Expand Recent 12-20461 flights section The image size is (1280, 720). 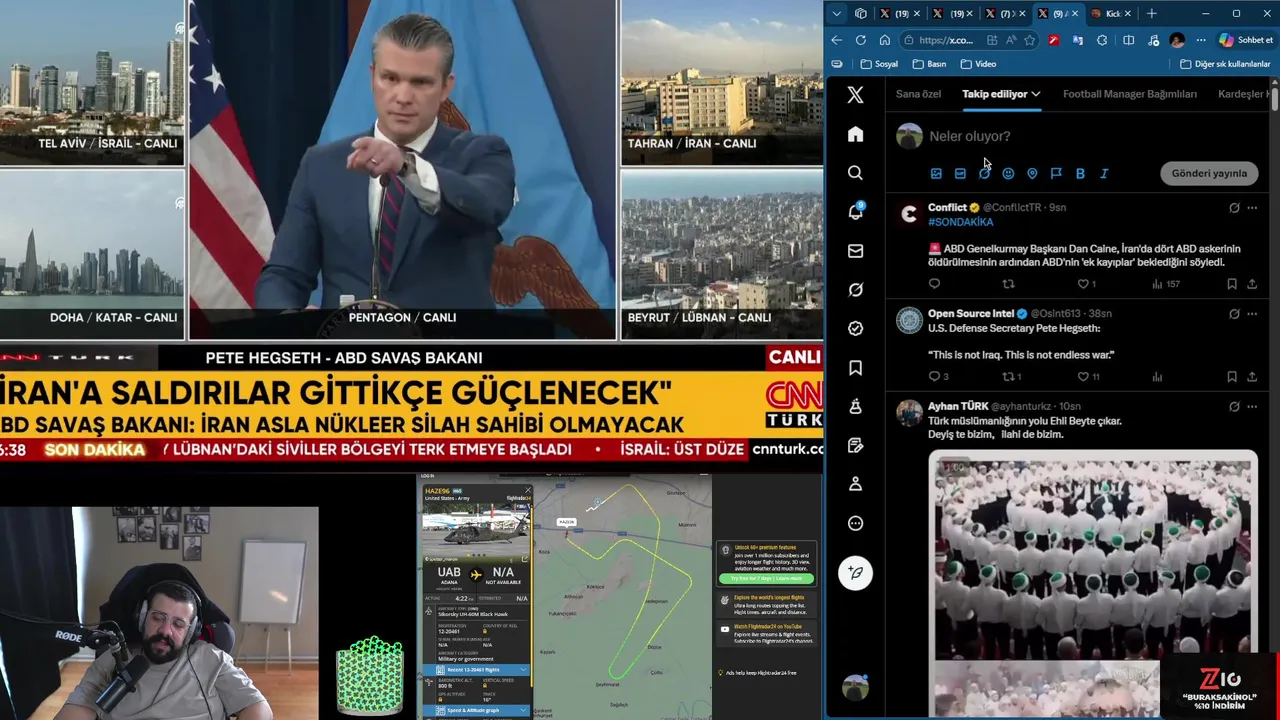pyautogui.click(x=476, y=669)
